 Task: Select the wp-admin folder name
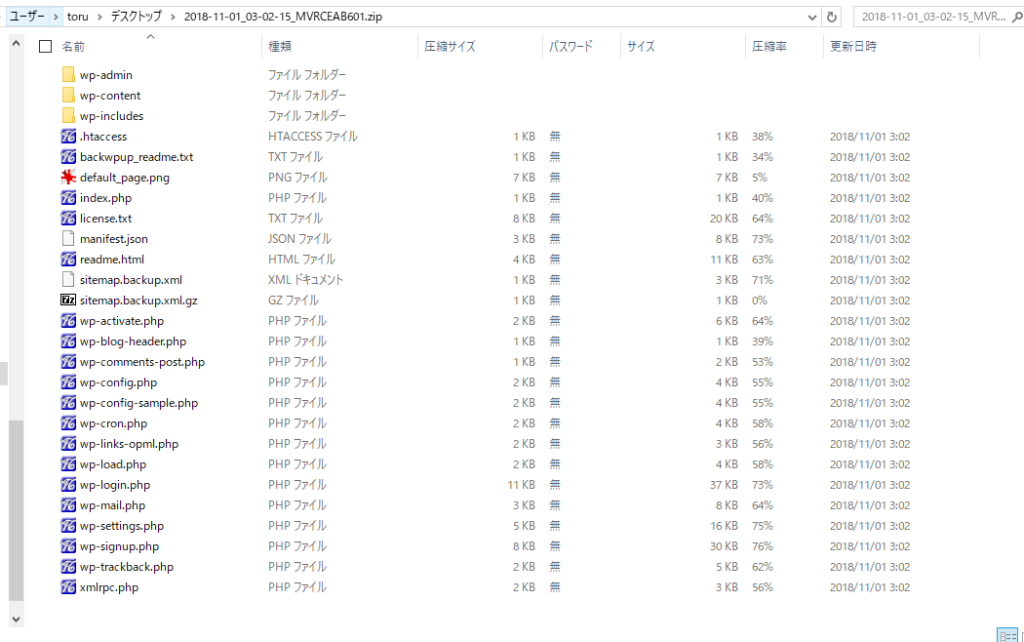point(106,75)
